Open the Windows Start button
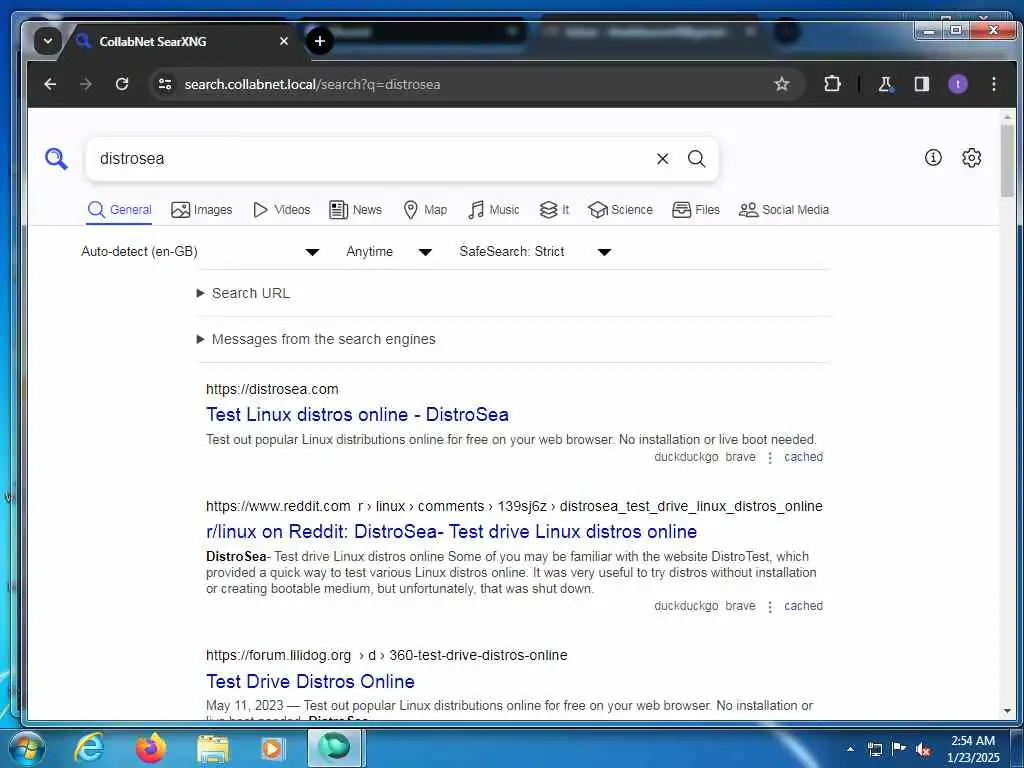 26,748
